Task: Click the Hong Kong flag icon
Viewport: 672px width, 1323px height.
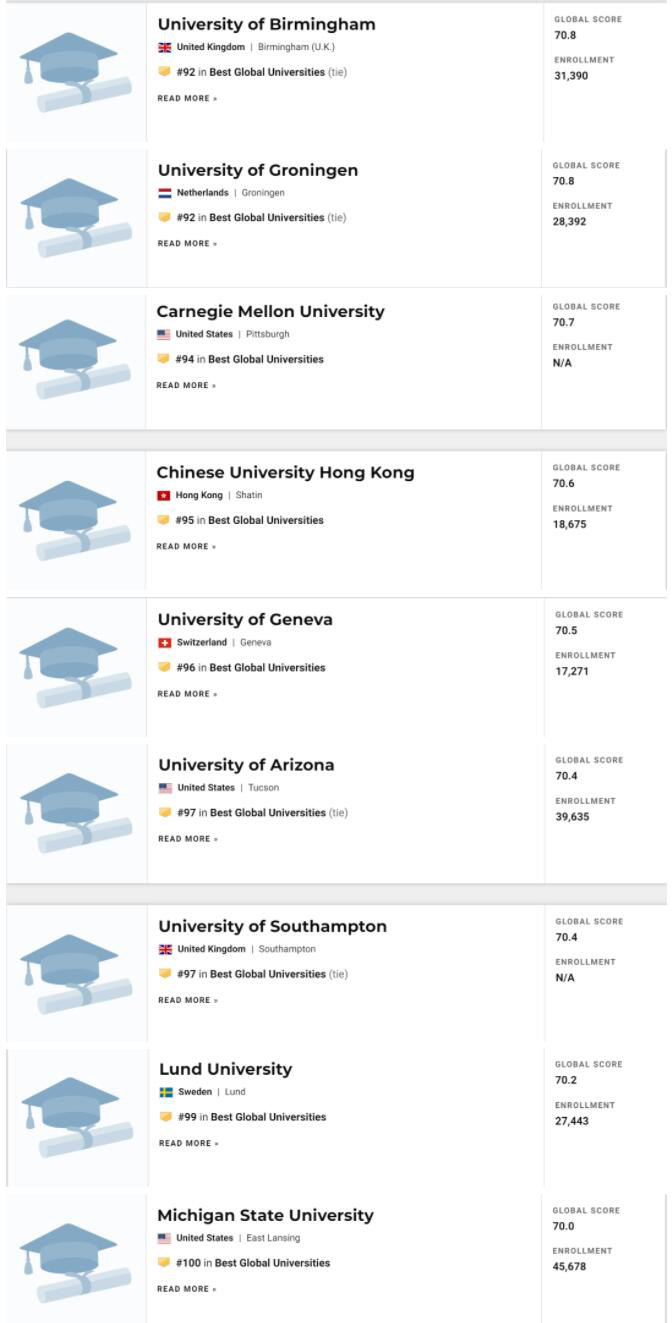Action: [164, 496]
